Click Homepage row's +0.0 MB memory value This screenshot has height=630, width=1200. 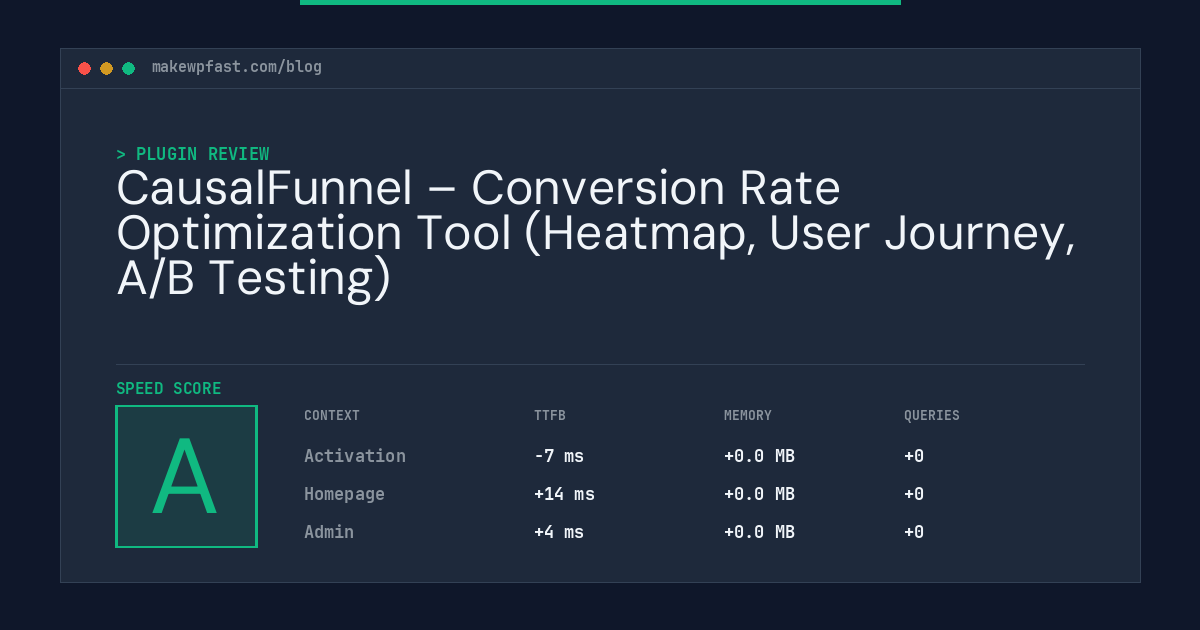(x=759, y=494)
